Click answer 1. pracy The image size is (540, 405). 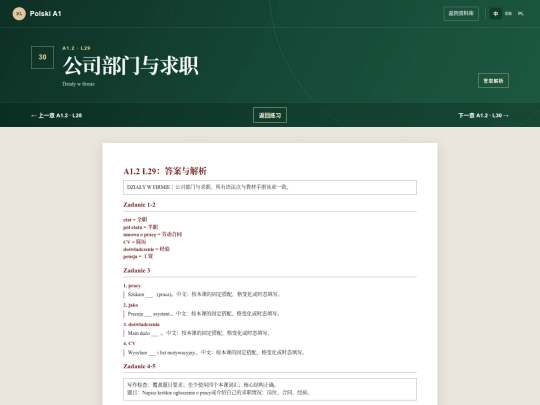click(x=132, y=285)
